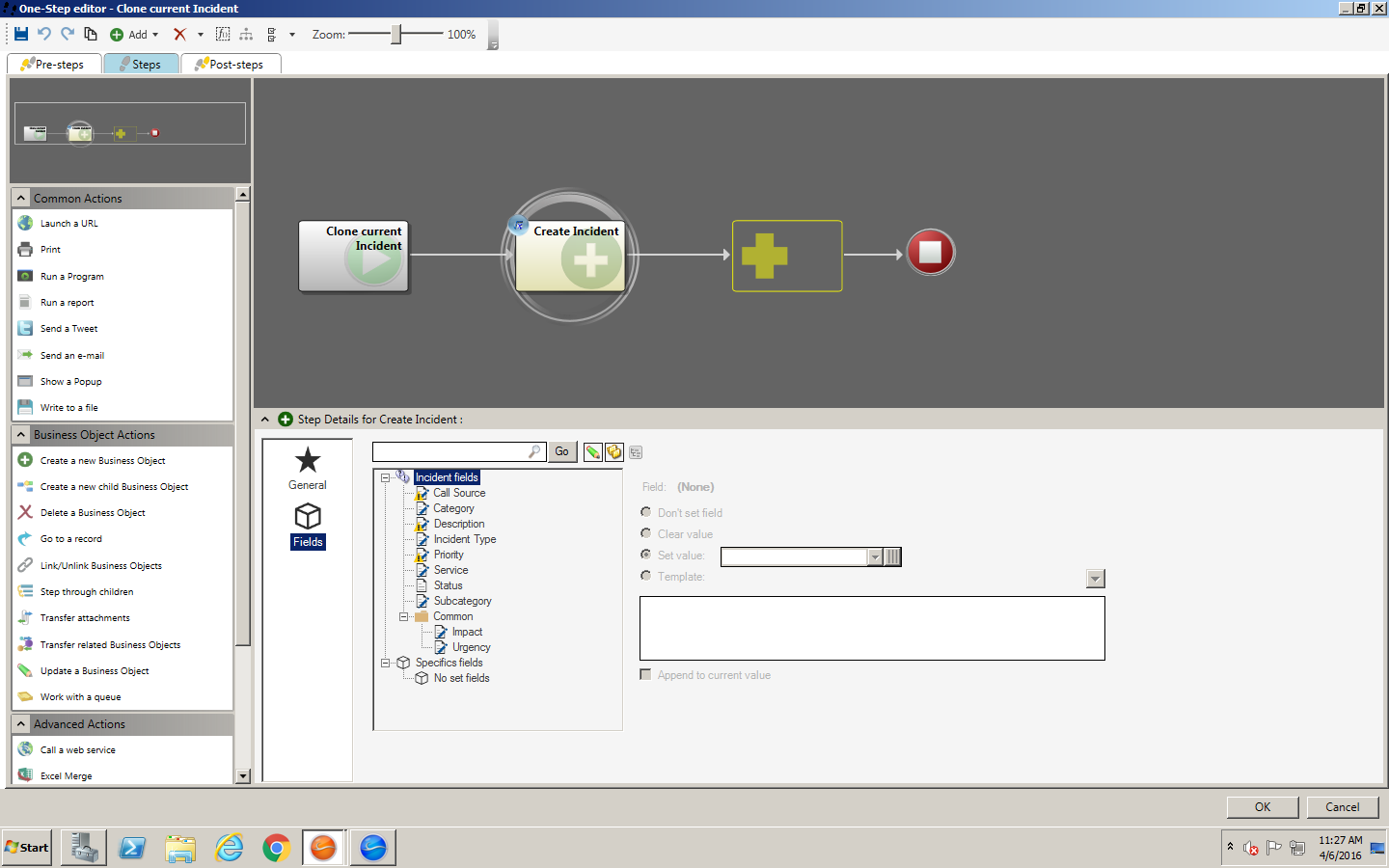Select the "Clear value" radio option
The height and width of the screenshot is (868, 1389).
pos(646,533)
